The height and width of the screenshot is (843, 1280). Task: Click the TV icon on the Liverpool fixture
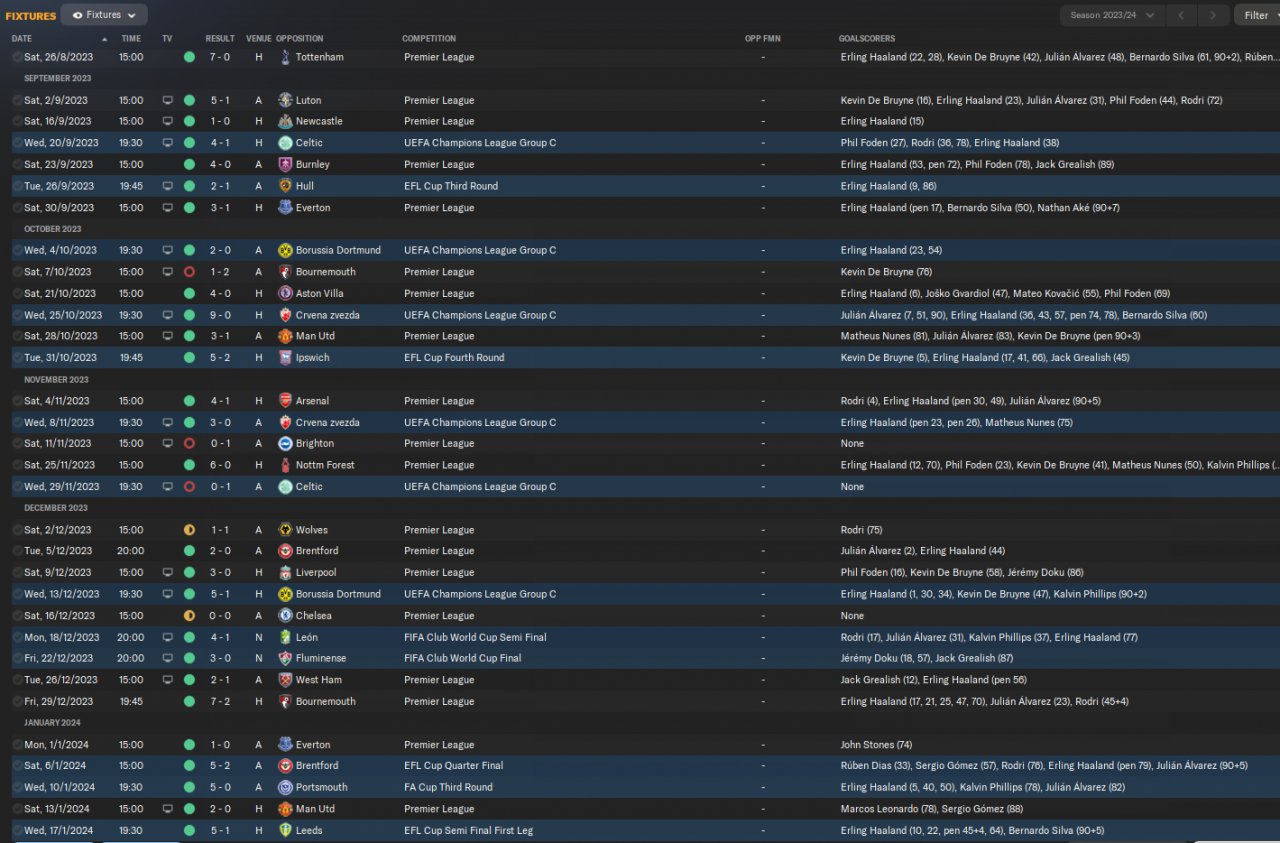[167, 572]
